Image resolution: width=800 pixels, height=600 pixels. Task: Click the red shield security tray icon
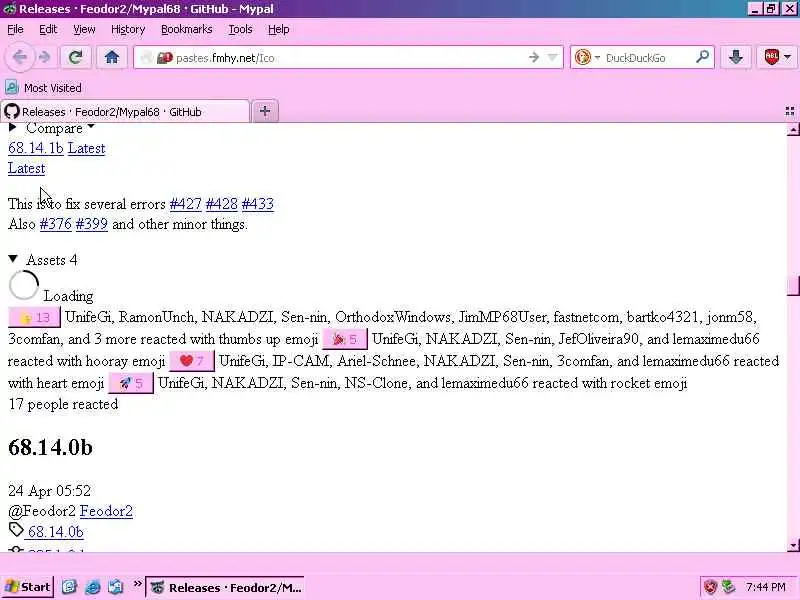click(710, 587)
